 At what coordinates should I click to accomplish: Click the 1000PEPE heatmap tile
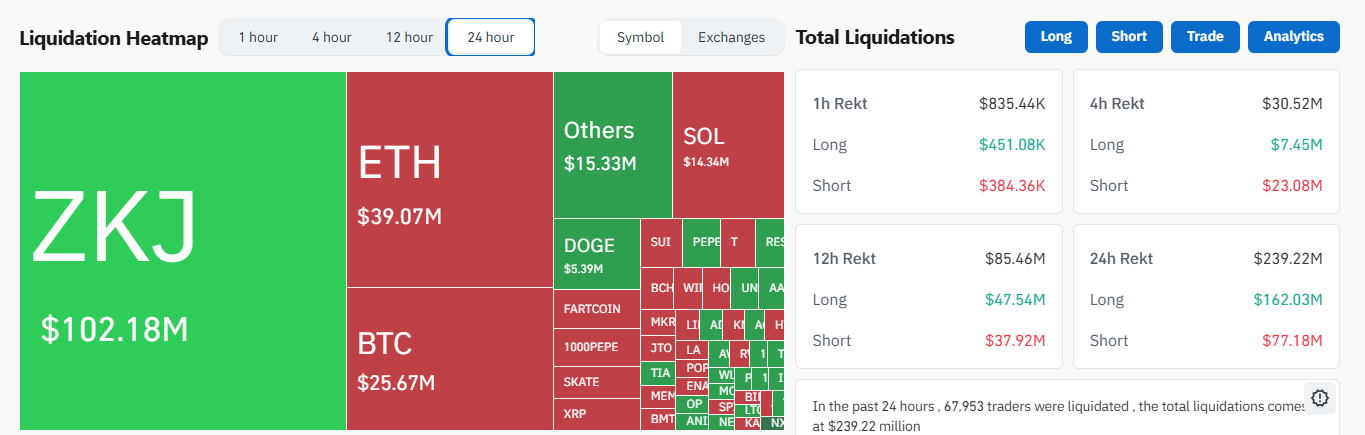click(x=596, y=347)
